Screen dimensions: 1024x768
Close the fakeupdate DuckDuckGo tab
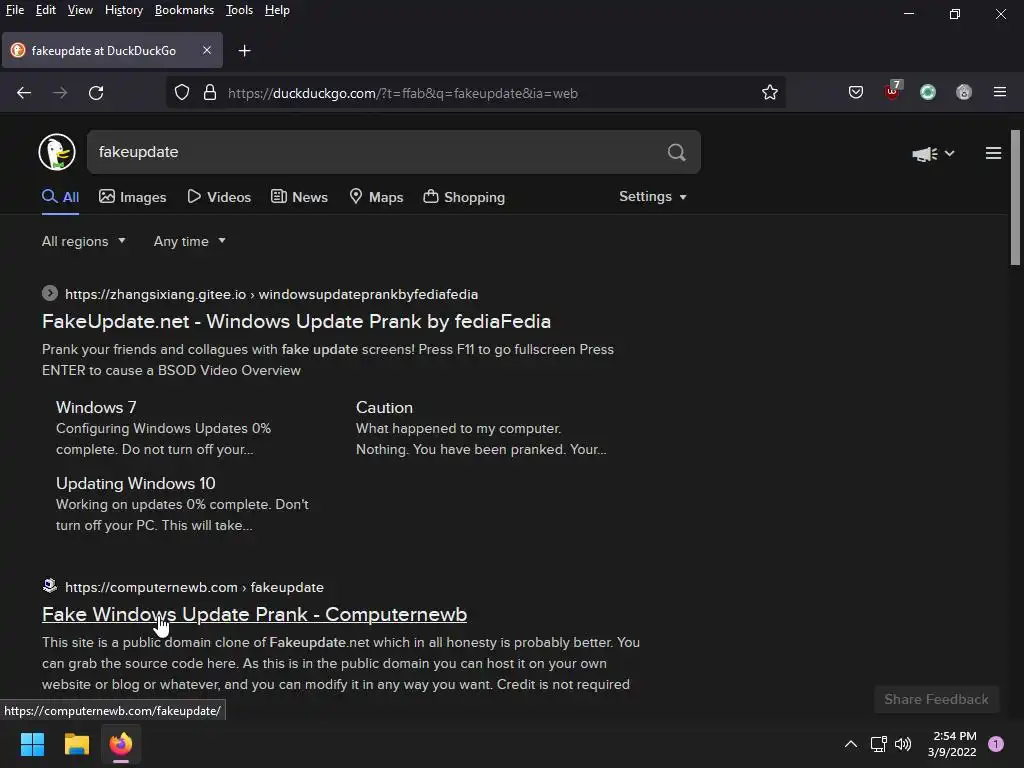206,50
